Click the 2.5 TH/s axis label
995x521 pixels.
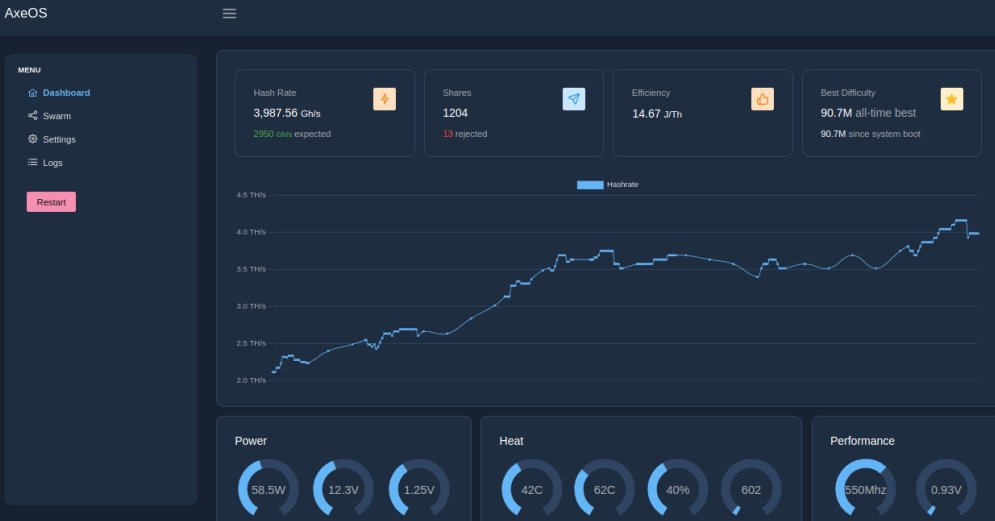[251, 343]
